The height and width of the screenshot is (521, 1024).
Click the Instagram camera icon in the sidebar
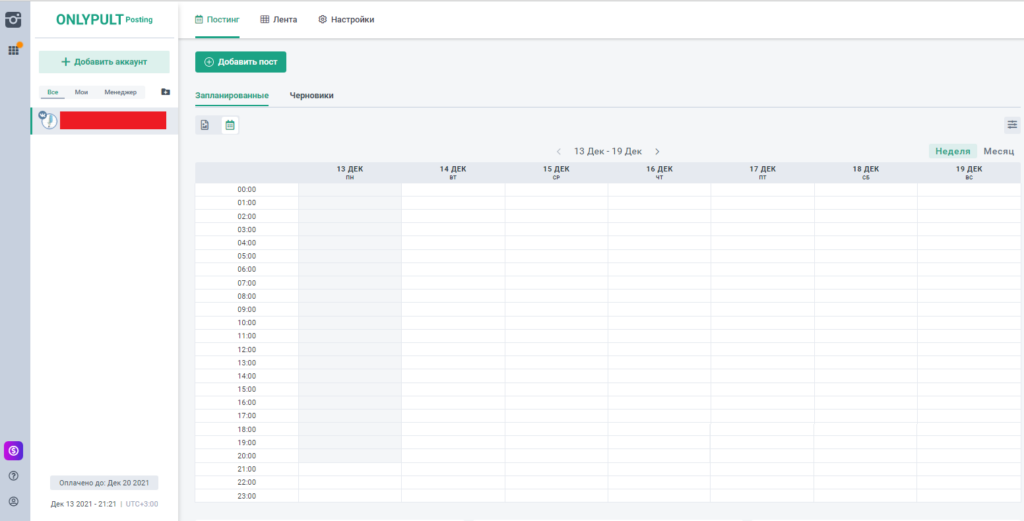coord(14,20)
